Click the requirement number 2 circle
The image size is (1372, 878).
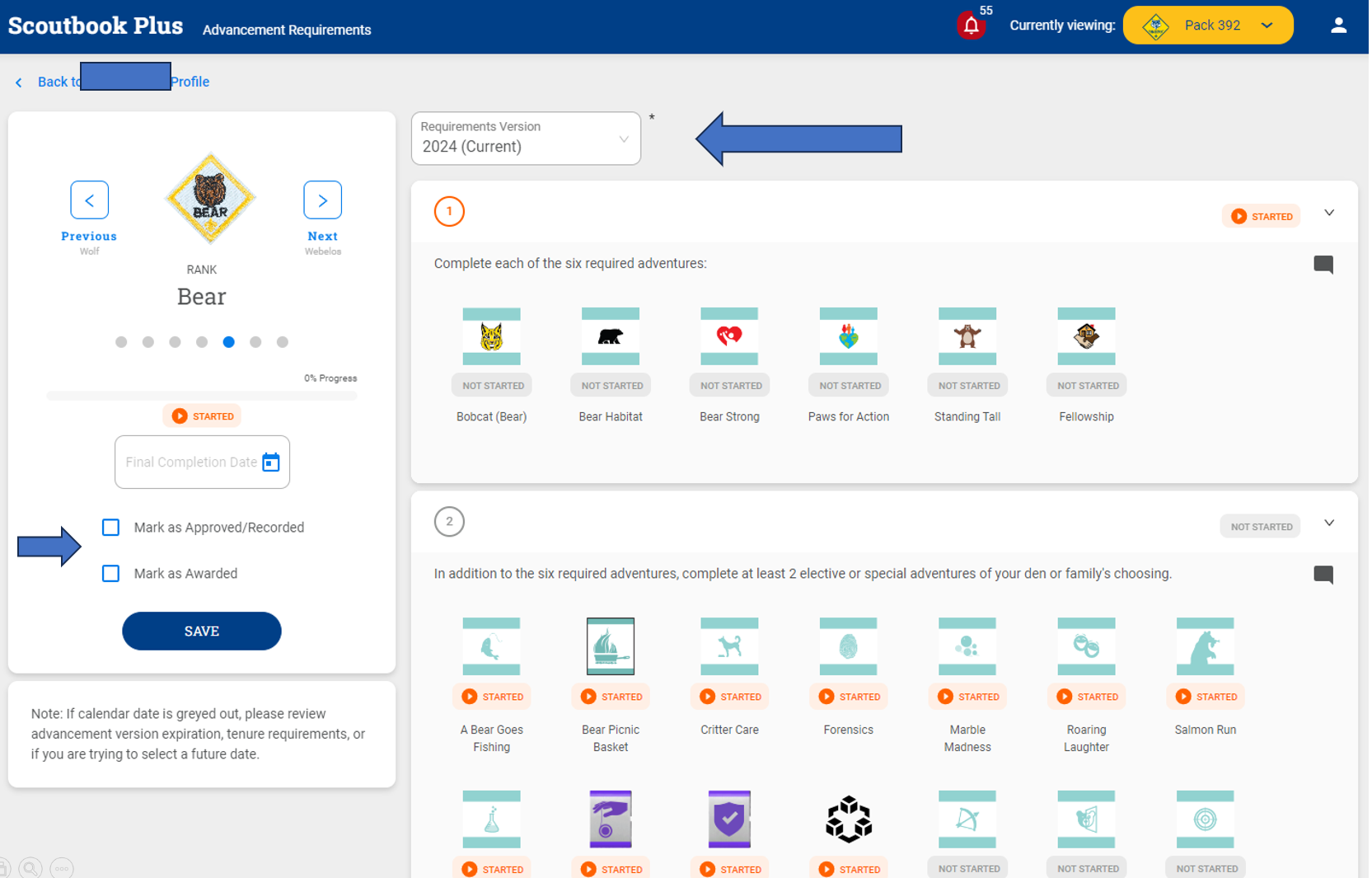[x=450, y=522]
